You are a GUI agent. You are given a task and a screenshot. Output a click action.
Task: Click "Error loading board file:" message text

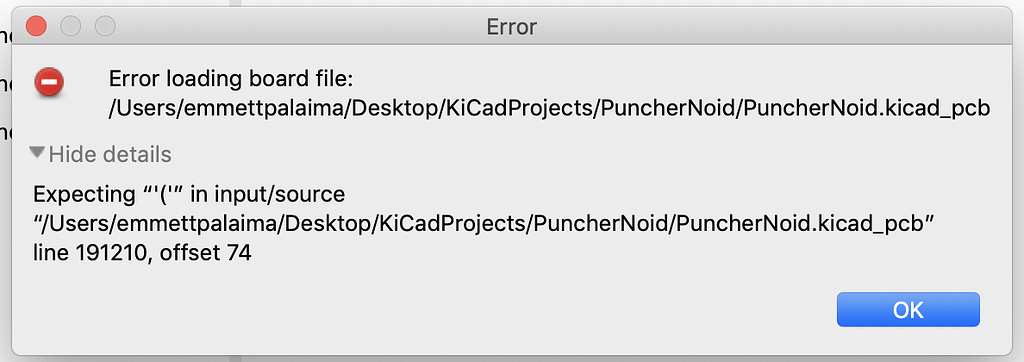pos(231,80)
